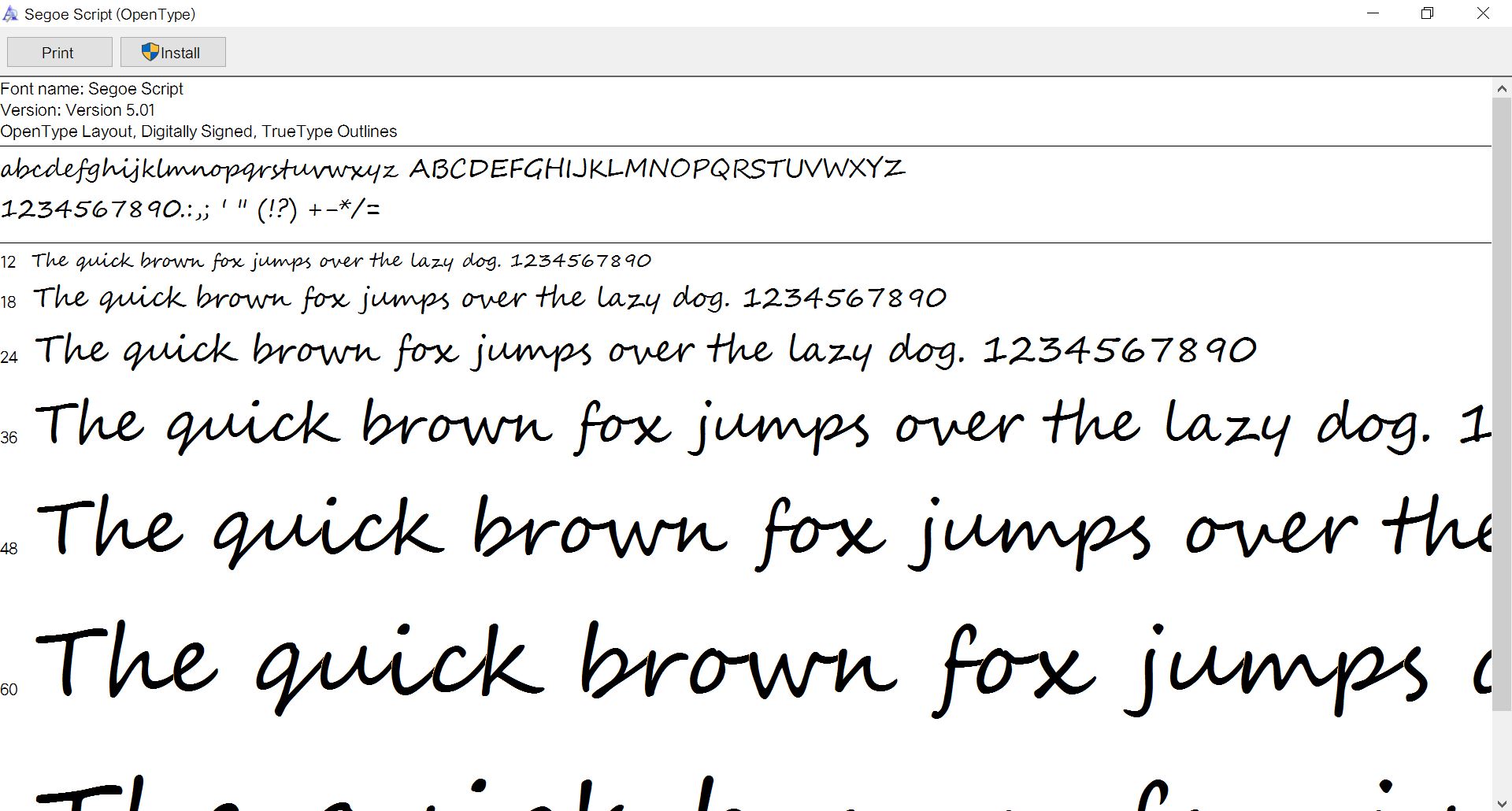This screenshot has width=1512, height=811.
Task: Click the 36-point sample sentence
Action: [x=762, y=426]
